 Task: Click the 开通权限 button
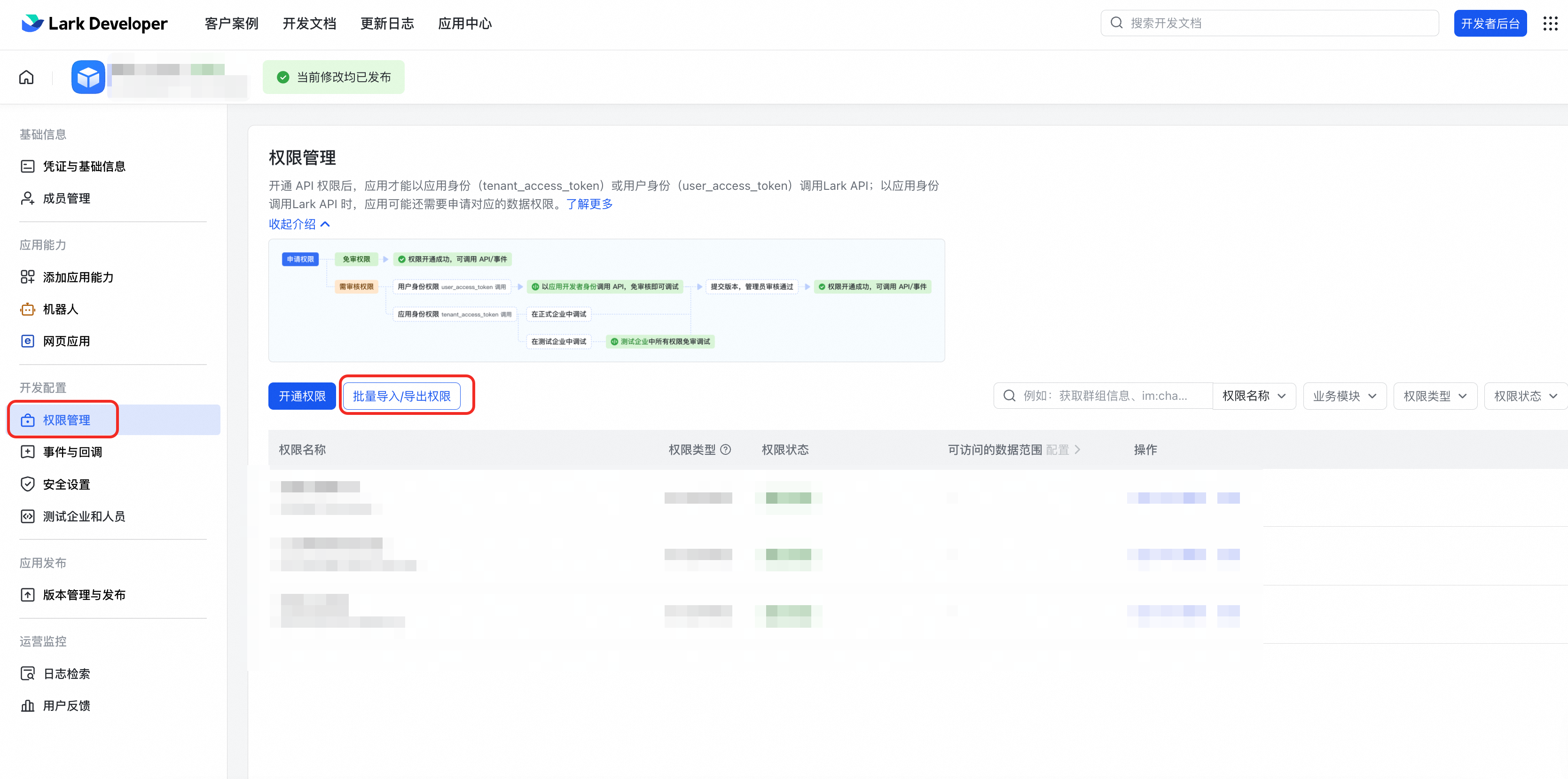click(302, 396)
